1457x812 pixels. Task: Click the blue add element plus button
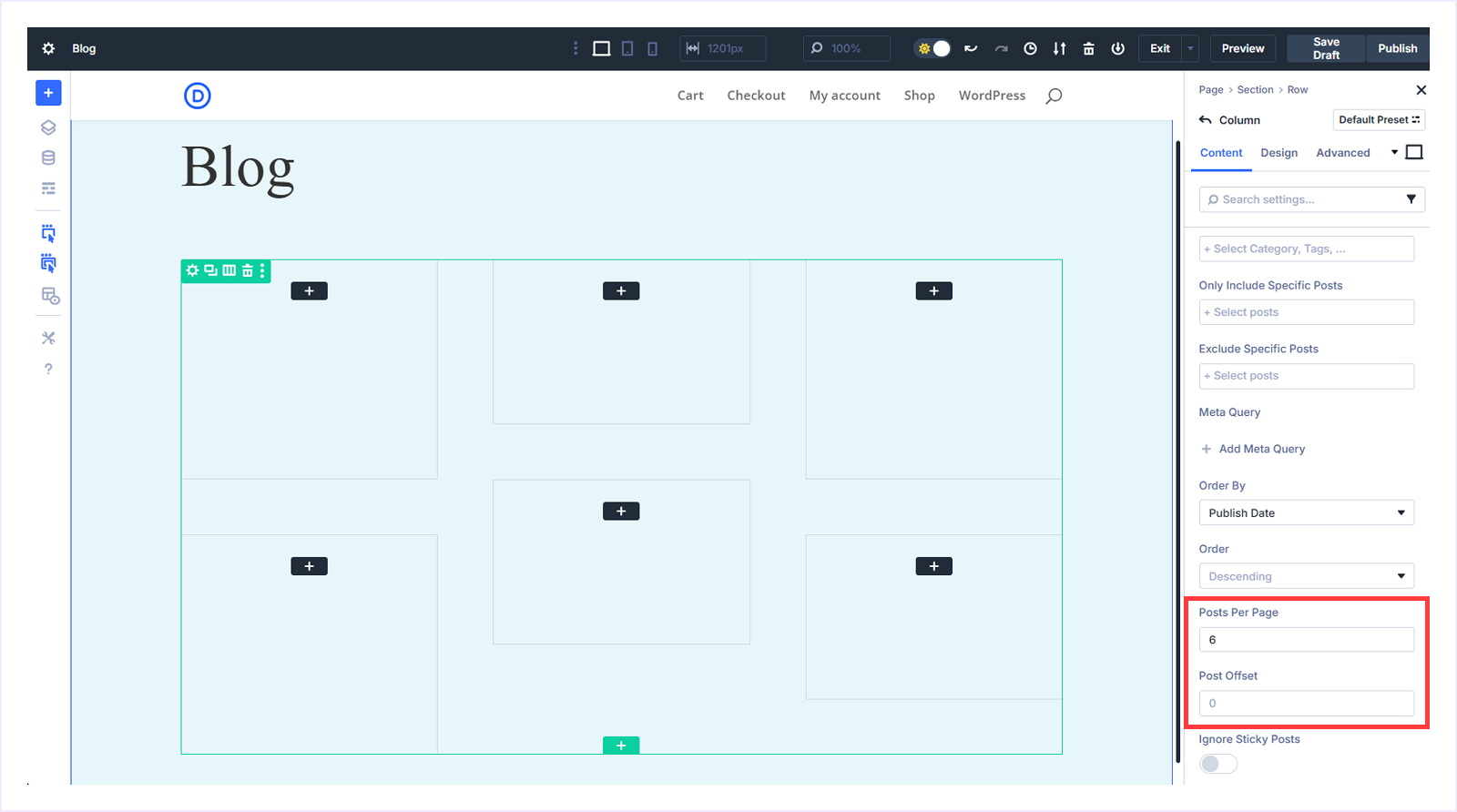click(x=48, y=93)
